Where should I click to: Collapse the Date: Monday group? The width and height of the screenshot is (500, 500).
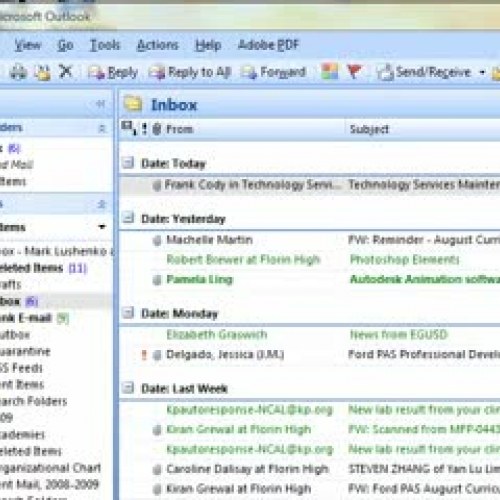click(128, 313)
